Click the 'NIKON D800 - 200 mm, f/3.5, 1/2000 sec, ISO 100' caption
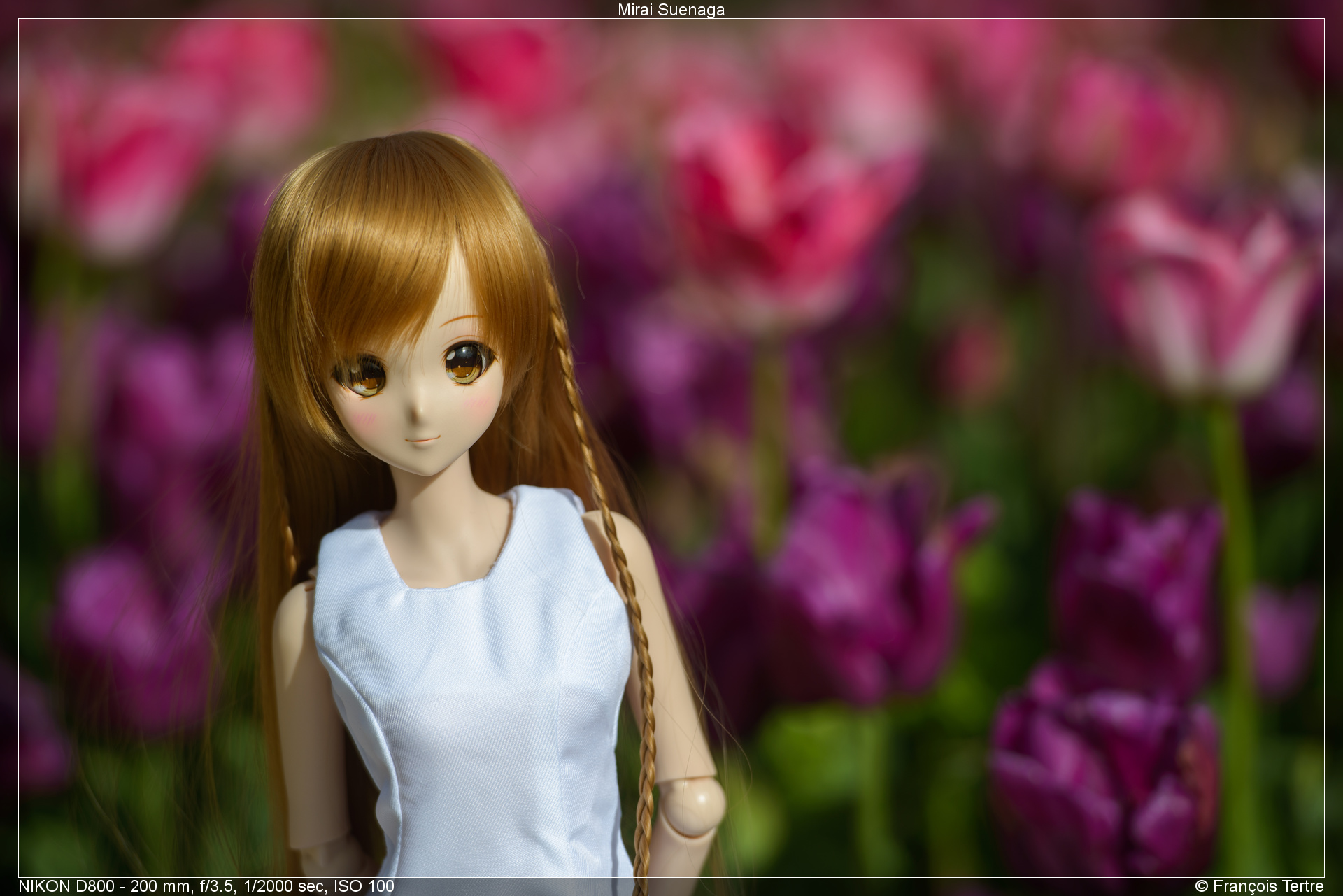The width and height of the screenshot is (1343, 896). (206, 886)
